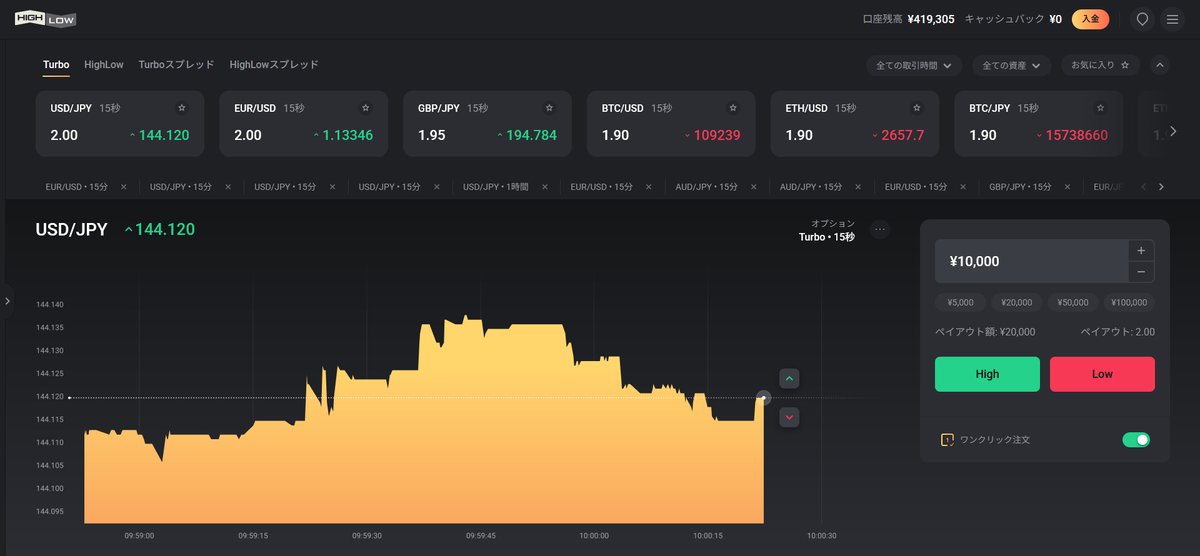Set amount to ¥5,000 preset

960,302
